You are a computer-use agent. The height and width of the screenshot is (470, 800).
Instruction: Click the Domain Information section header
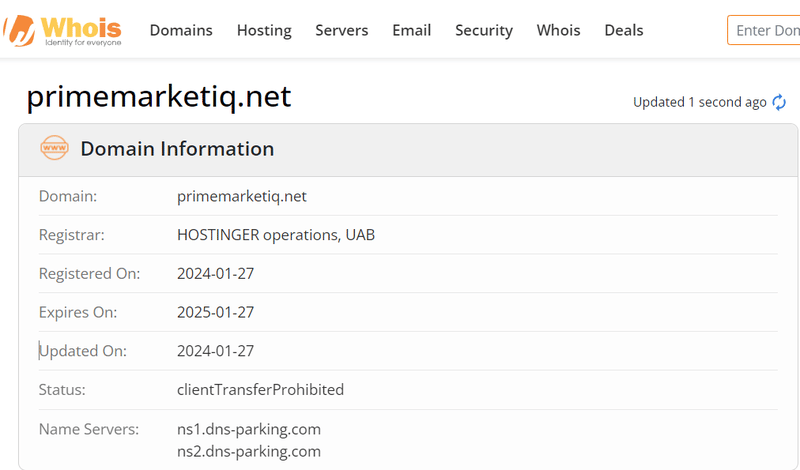pyautogui.click(x=177, y=149)
